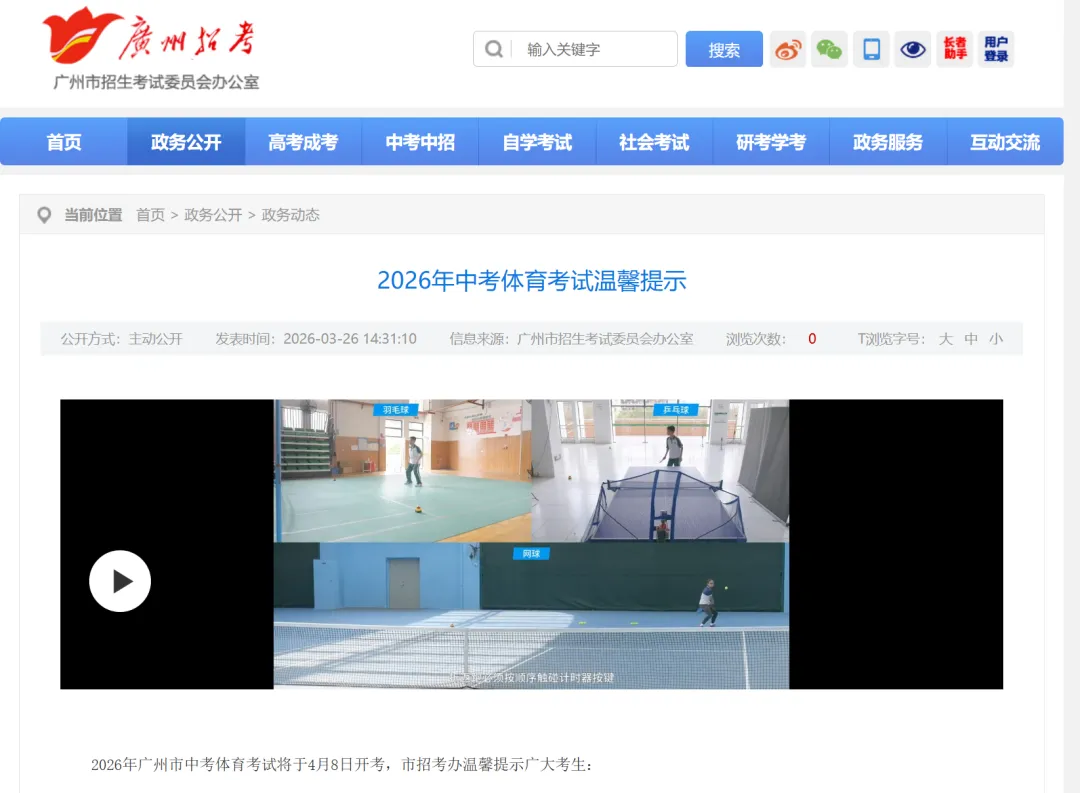This screenshot has width=1080, height=793.
Task: Select the 自学考试 tab
Action: pyautogui.click(x=537, y=141)
